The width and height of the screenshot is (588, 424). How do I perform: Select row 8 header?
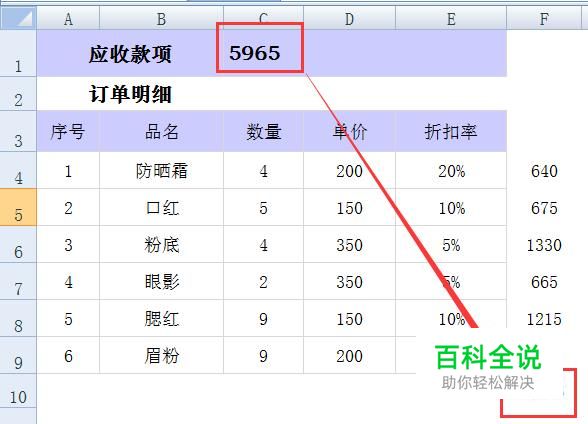tap(18, 318)
